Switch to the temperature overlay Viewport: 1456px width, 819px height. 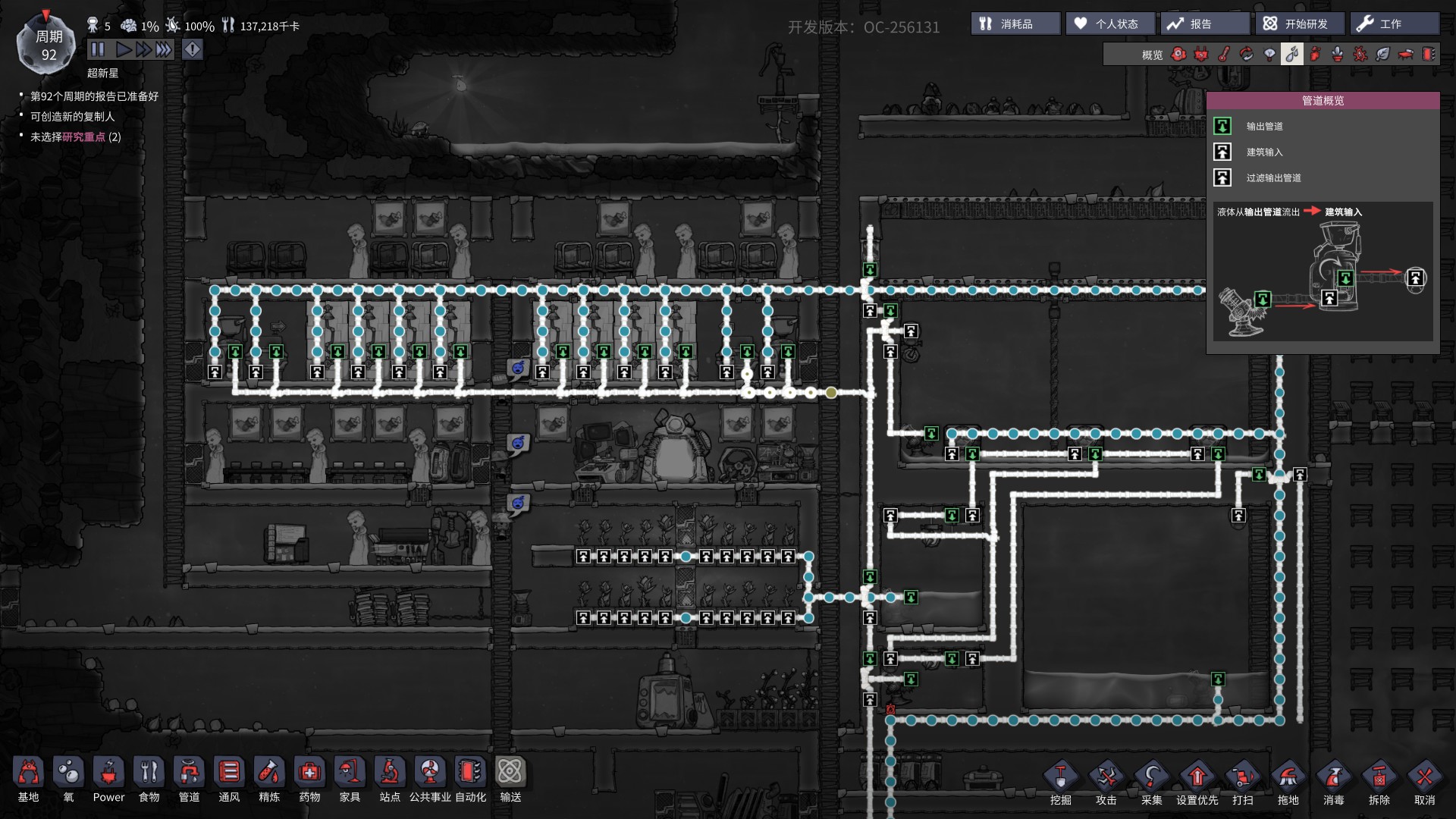pos(1224,55)
